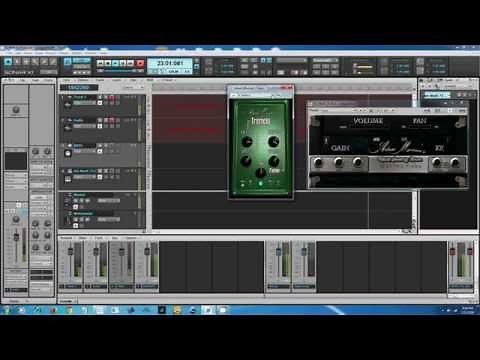Click the inspector gain knob at top

coord(16,110)
